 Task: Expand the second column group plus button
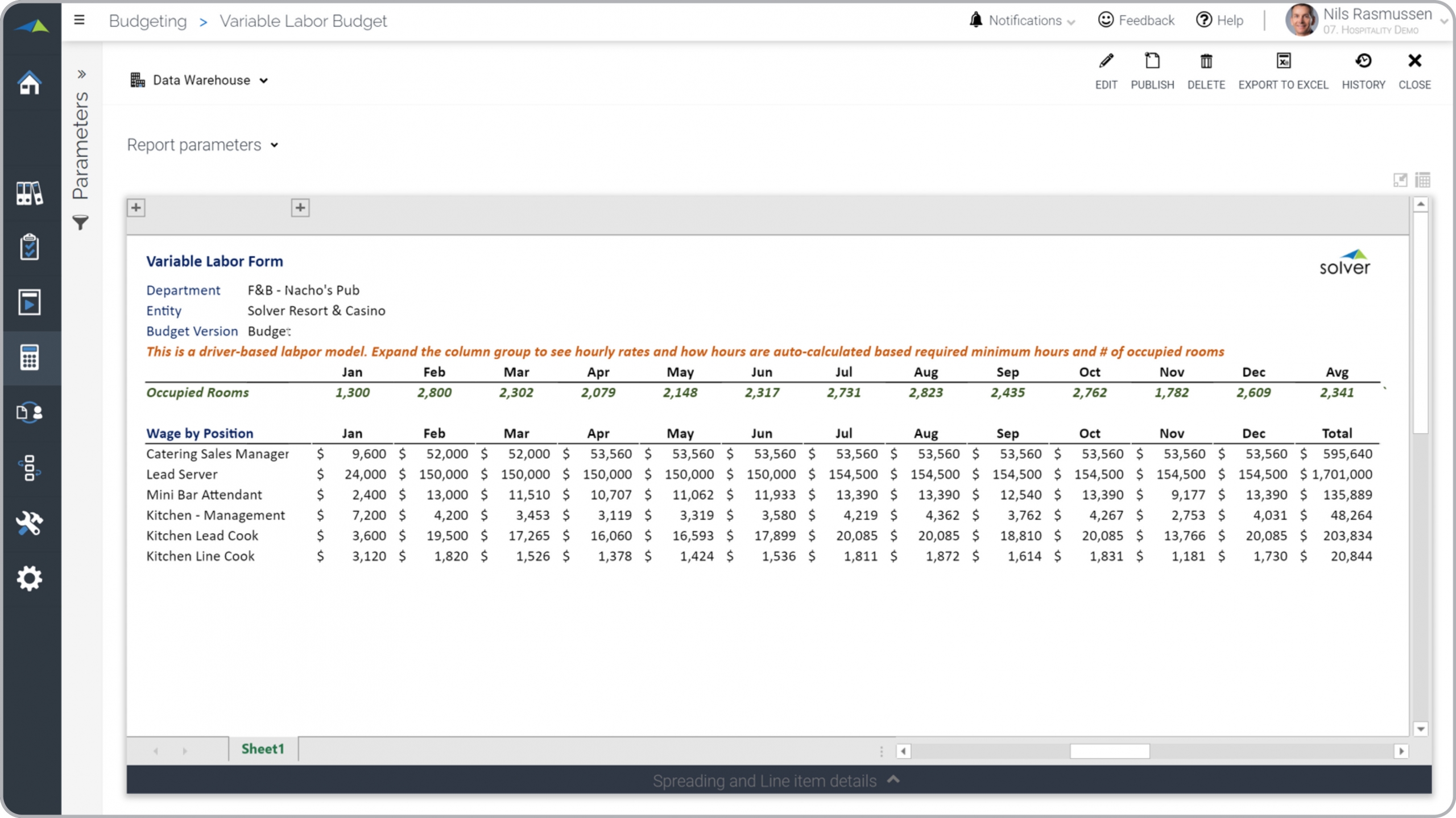[x=300, y=207]
